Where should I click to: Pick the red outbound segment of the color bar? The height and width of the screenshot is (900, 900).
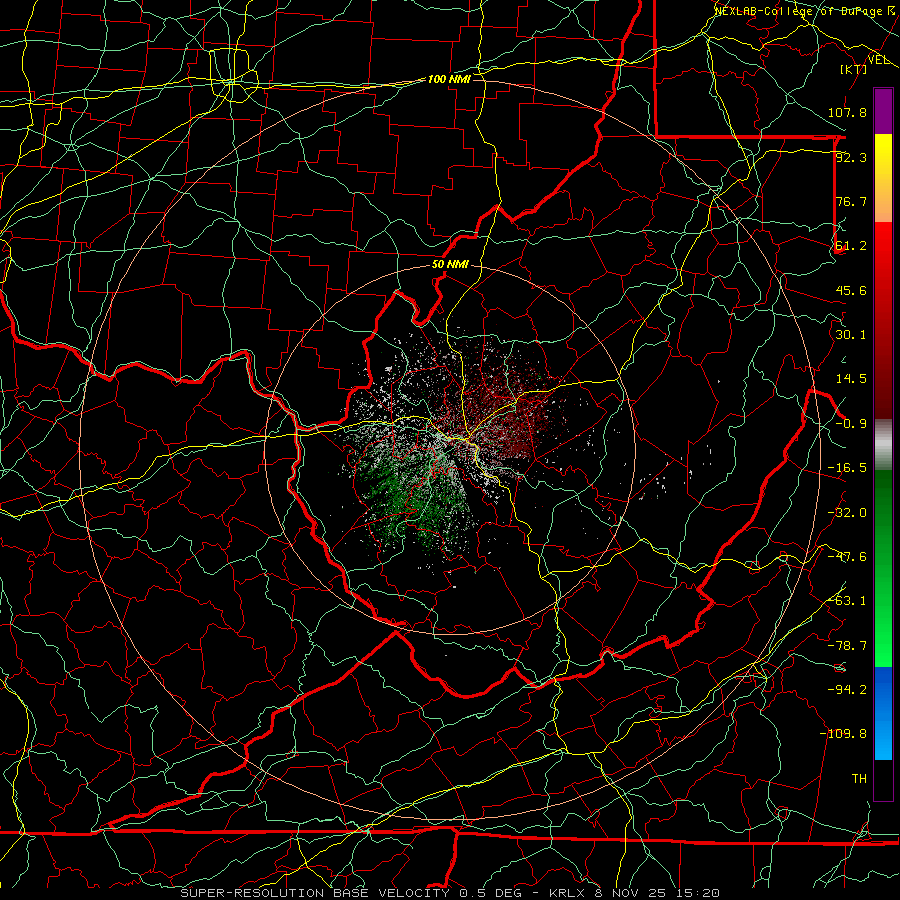[883, 320]
